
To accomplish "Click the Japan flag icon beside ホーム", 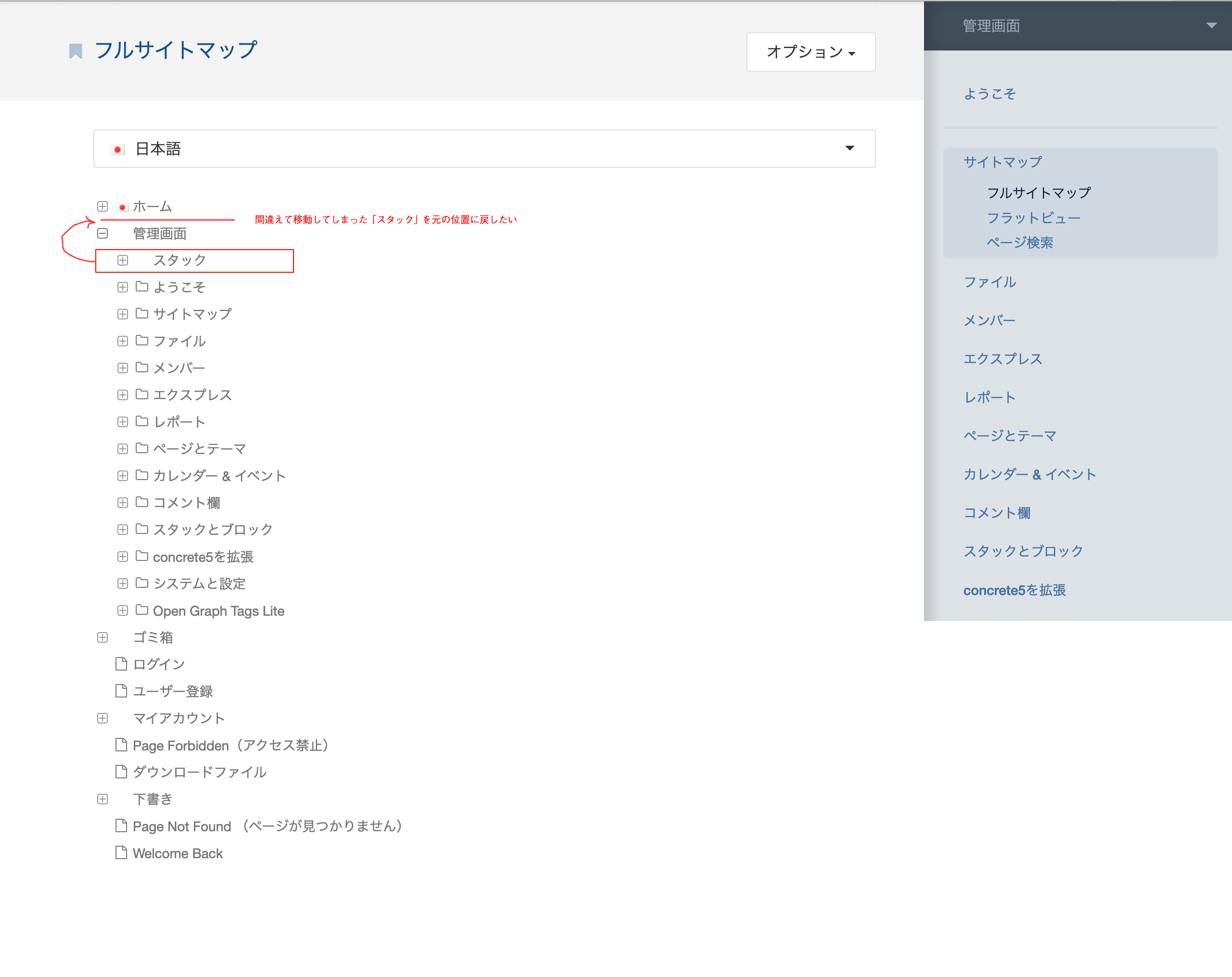I will pos(122,207).
